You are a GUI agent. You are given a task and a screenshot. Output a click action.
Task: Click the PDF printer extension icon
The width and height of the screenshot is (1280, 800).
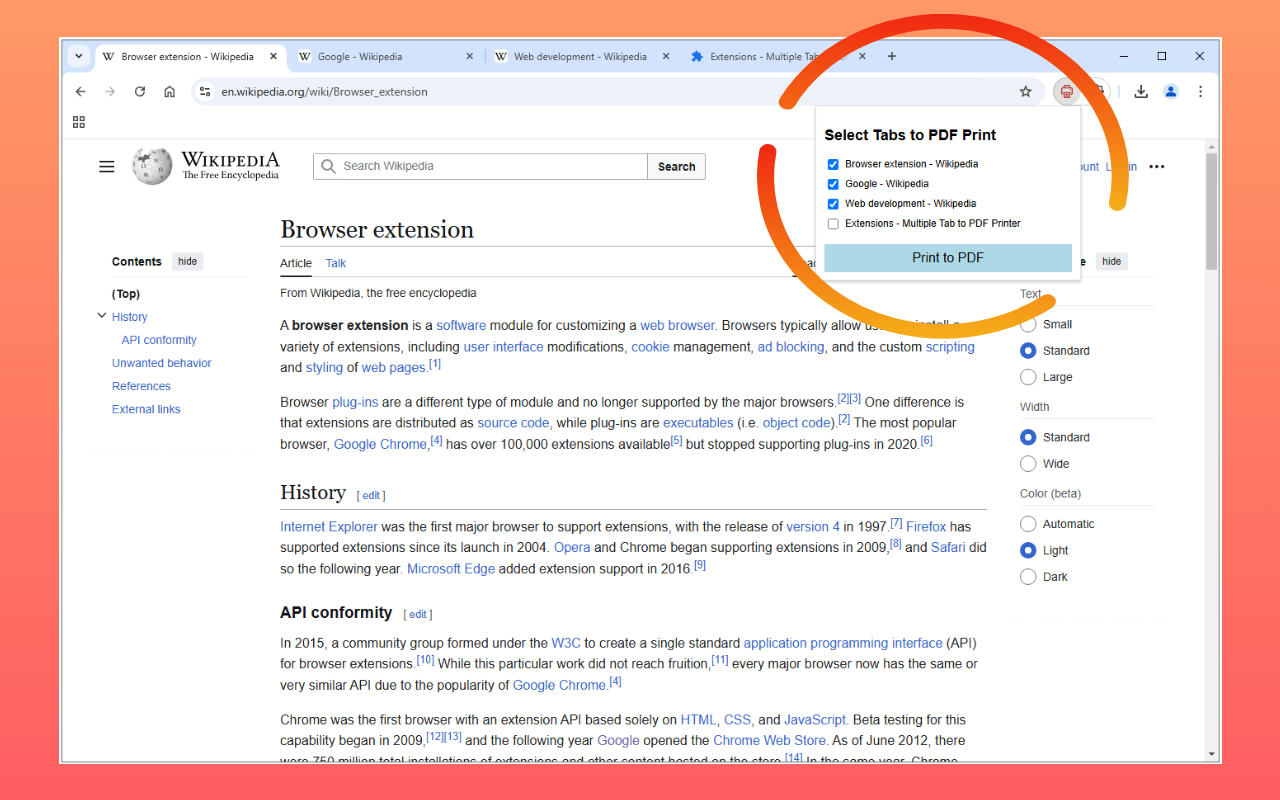coord(1067,92)
